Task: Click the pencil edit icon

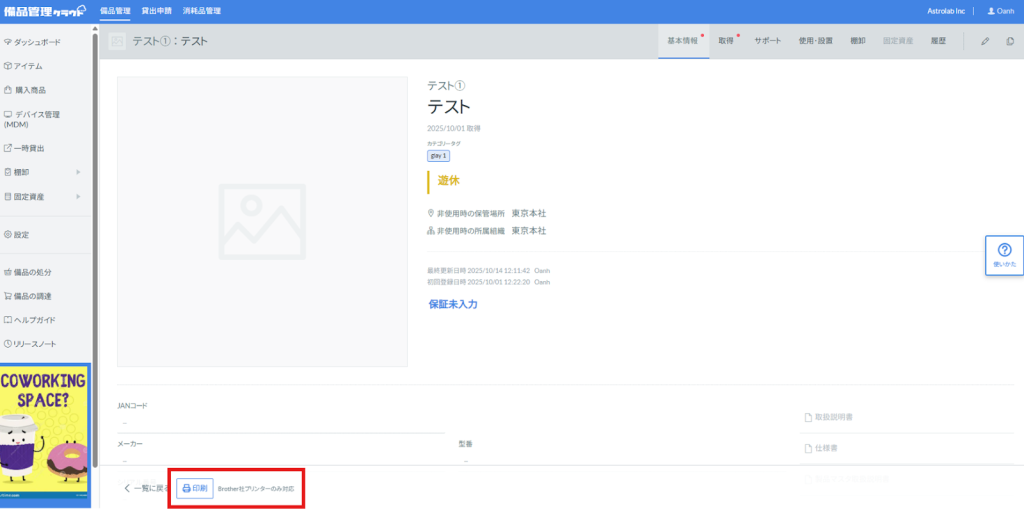Action: point(985,41)
